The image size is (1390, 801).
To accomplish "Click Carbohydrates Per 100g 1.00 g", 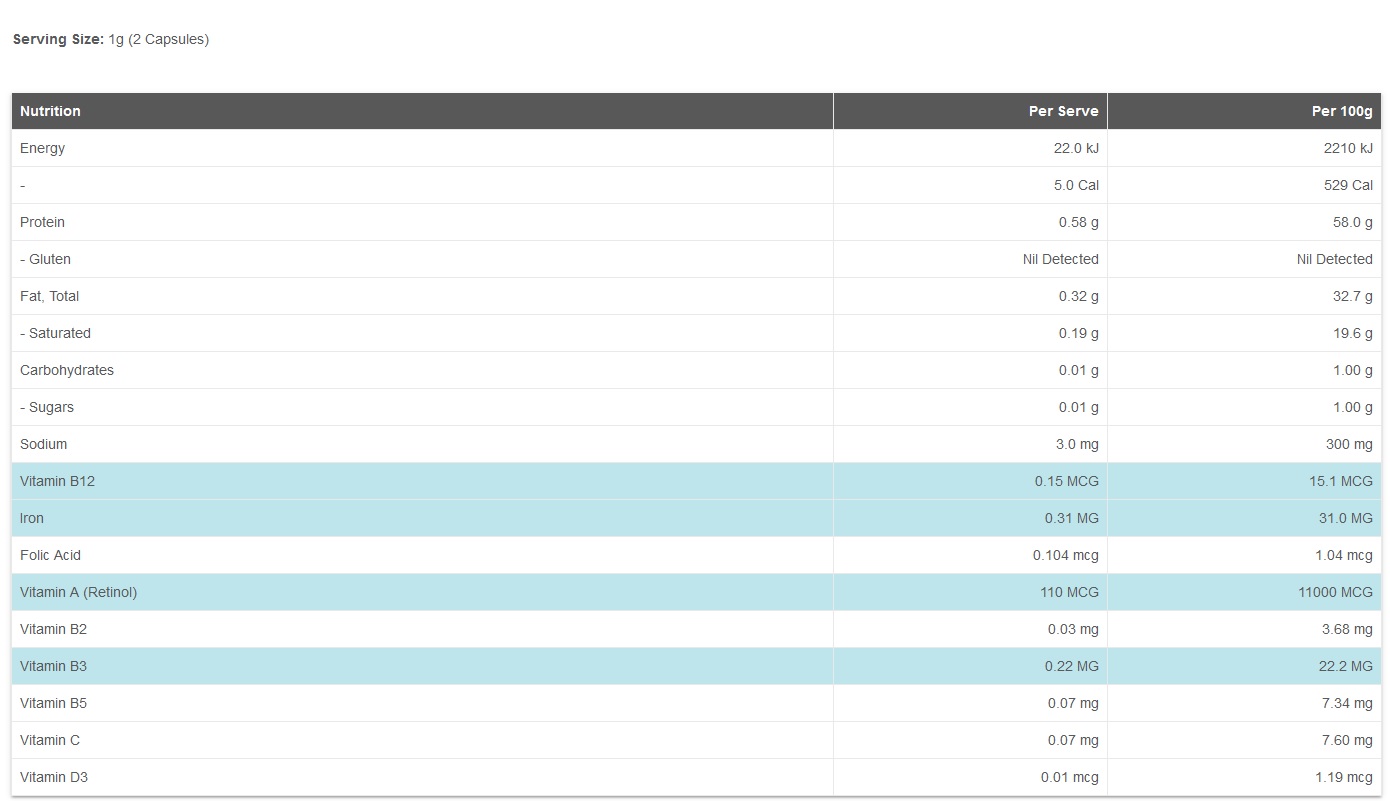I will tap(1353, 370).
